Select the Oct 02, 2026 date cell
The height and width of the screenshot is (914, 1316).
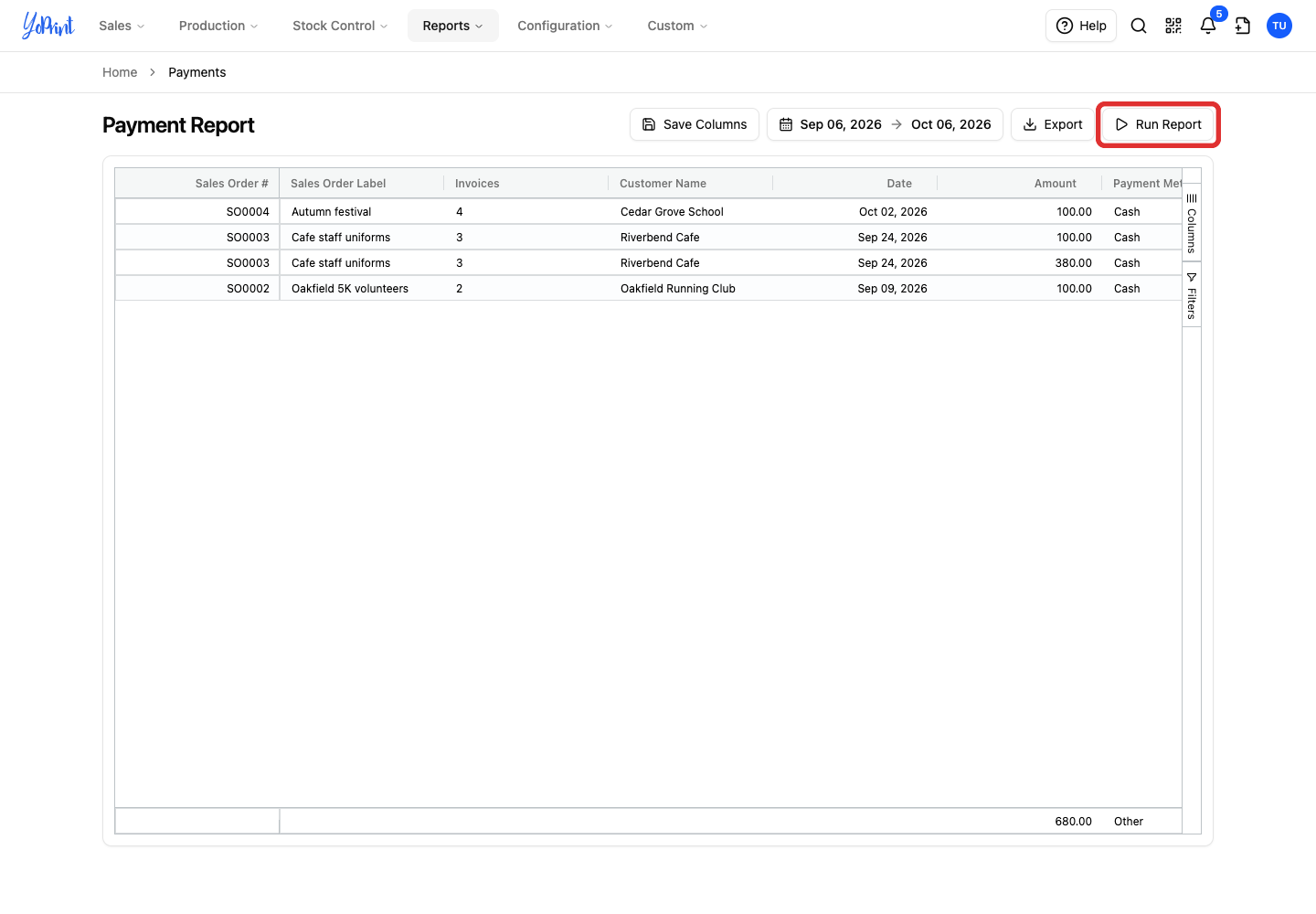click(855, 211)
